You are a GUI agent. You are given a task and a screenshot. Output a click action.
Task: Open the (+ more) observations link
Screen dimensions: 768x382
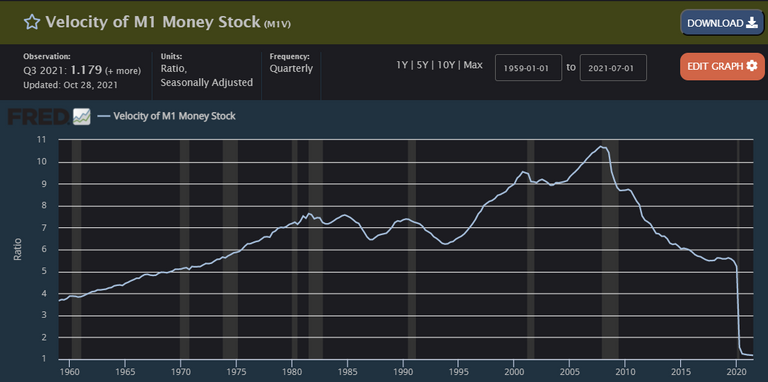(x=122, y=71)
